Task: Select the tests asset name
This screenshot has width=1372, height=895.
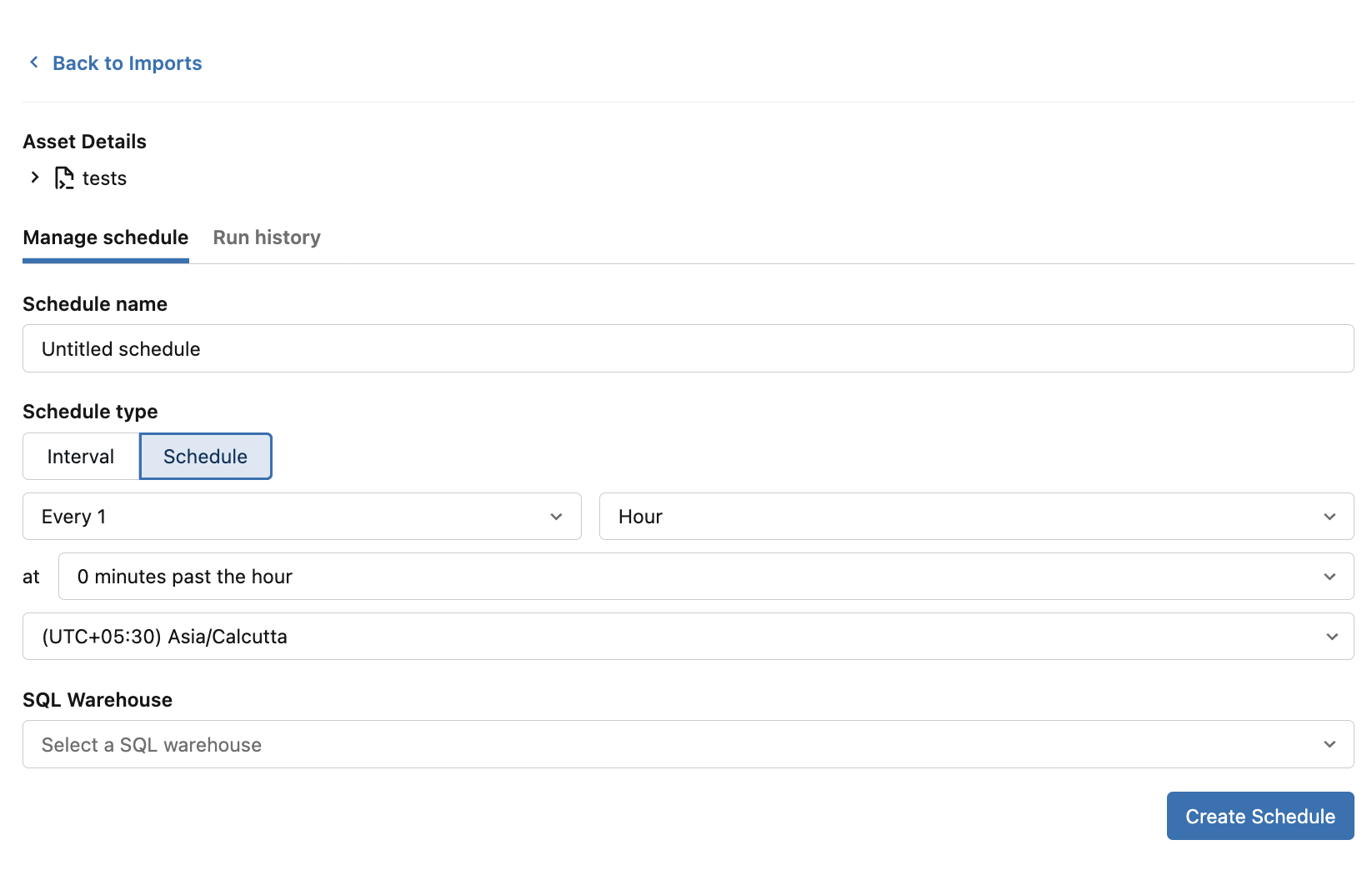Action: 104,178
